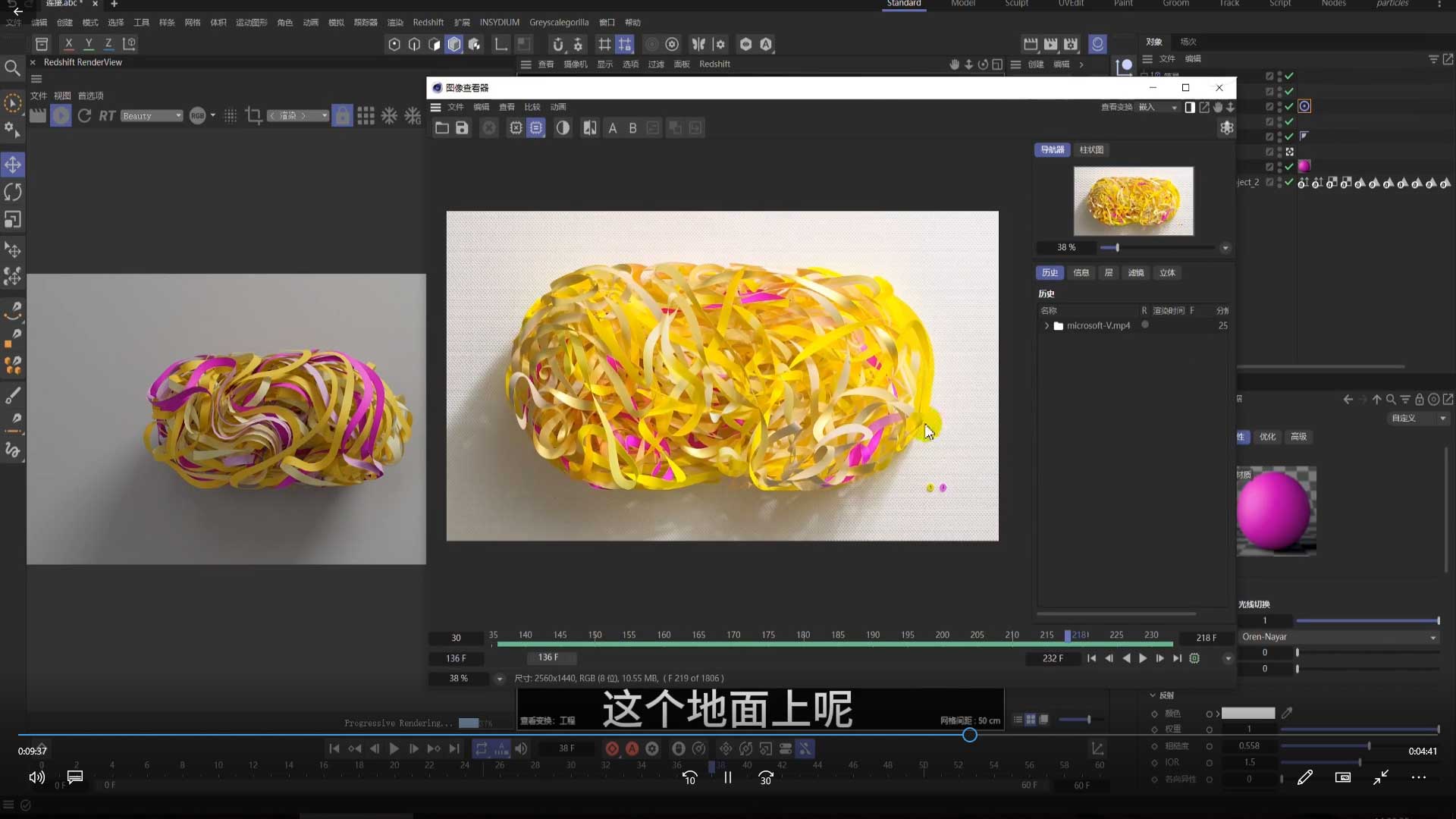1456x819 pixels.
Task: Toggle the A/B compare split icon
Action: 589,128
